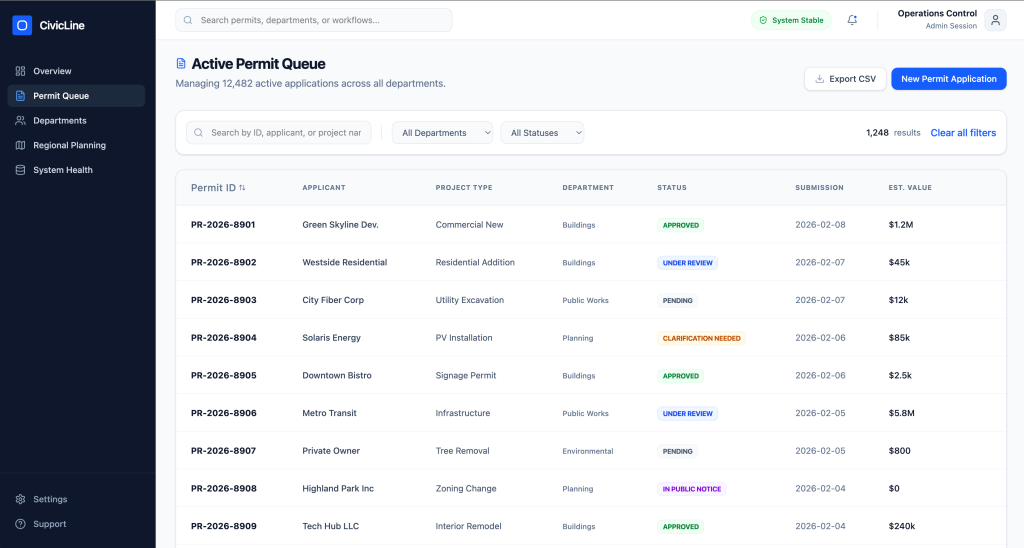Click the CivicLine logo icon
Screen dimensions: 1024x548
tap(22, 26)
